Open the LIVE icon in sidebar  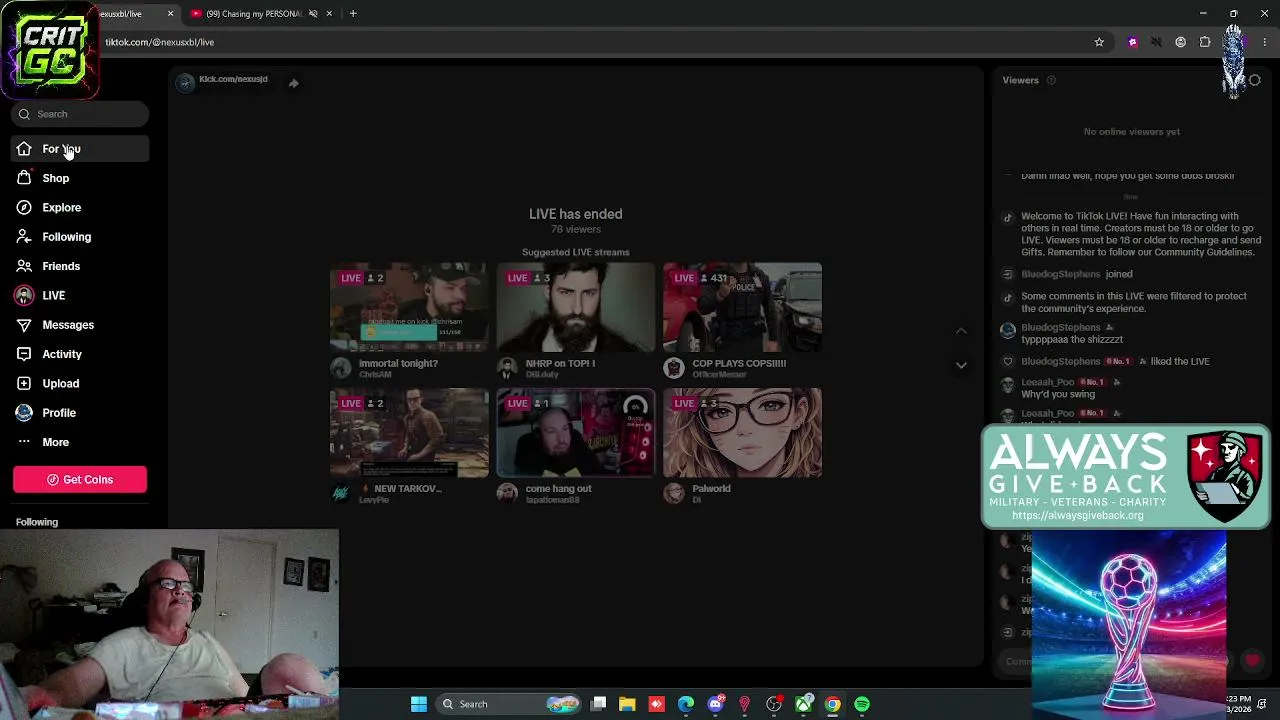click(x=24, y=295)
